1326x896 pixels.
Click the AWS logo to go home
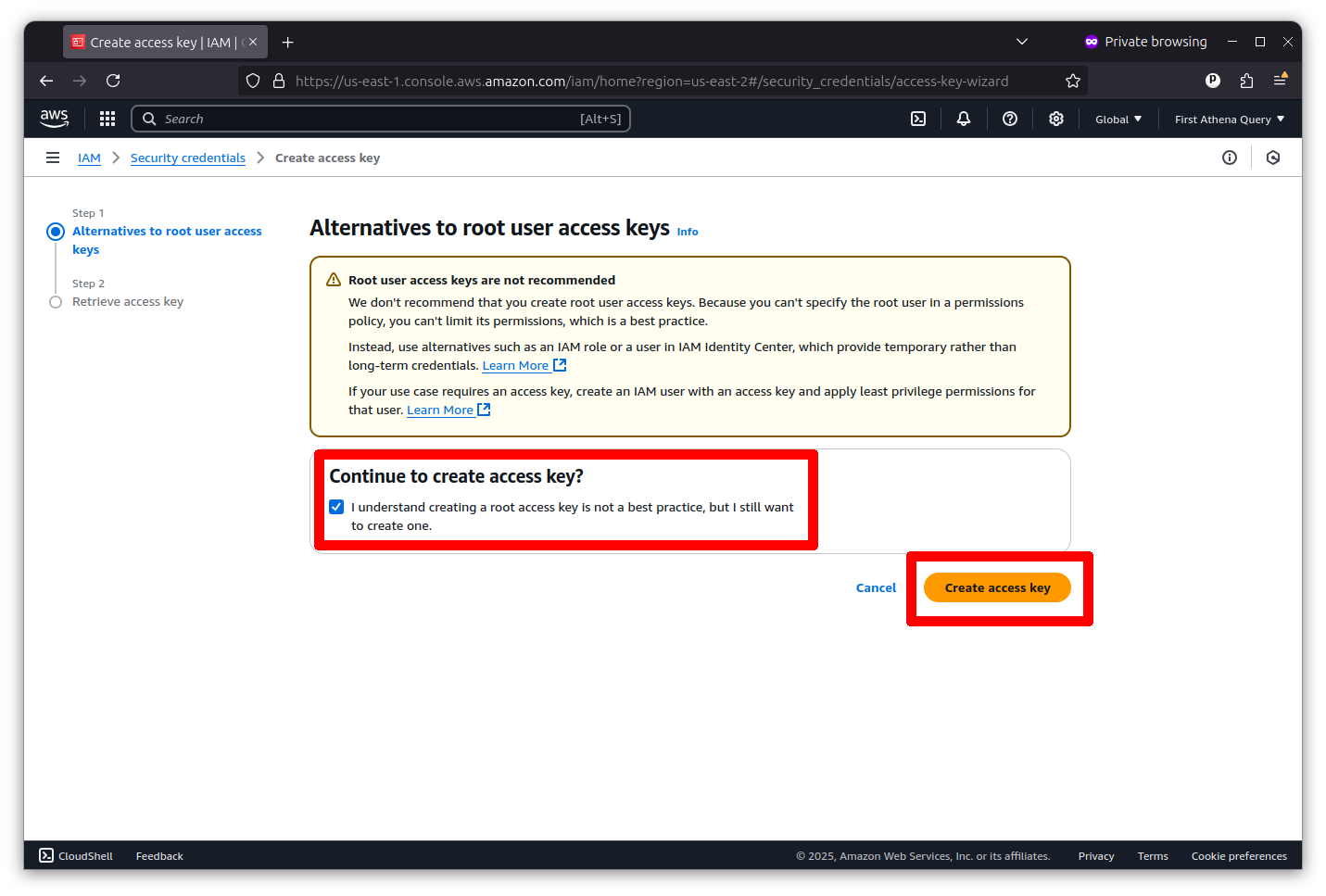pyautogui.click(x=54, y=119)
